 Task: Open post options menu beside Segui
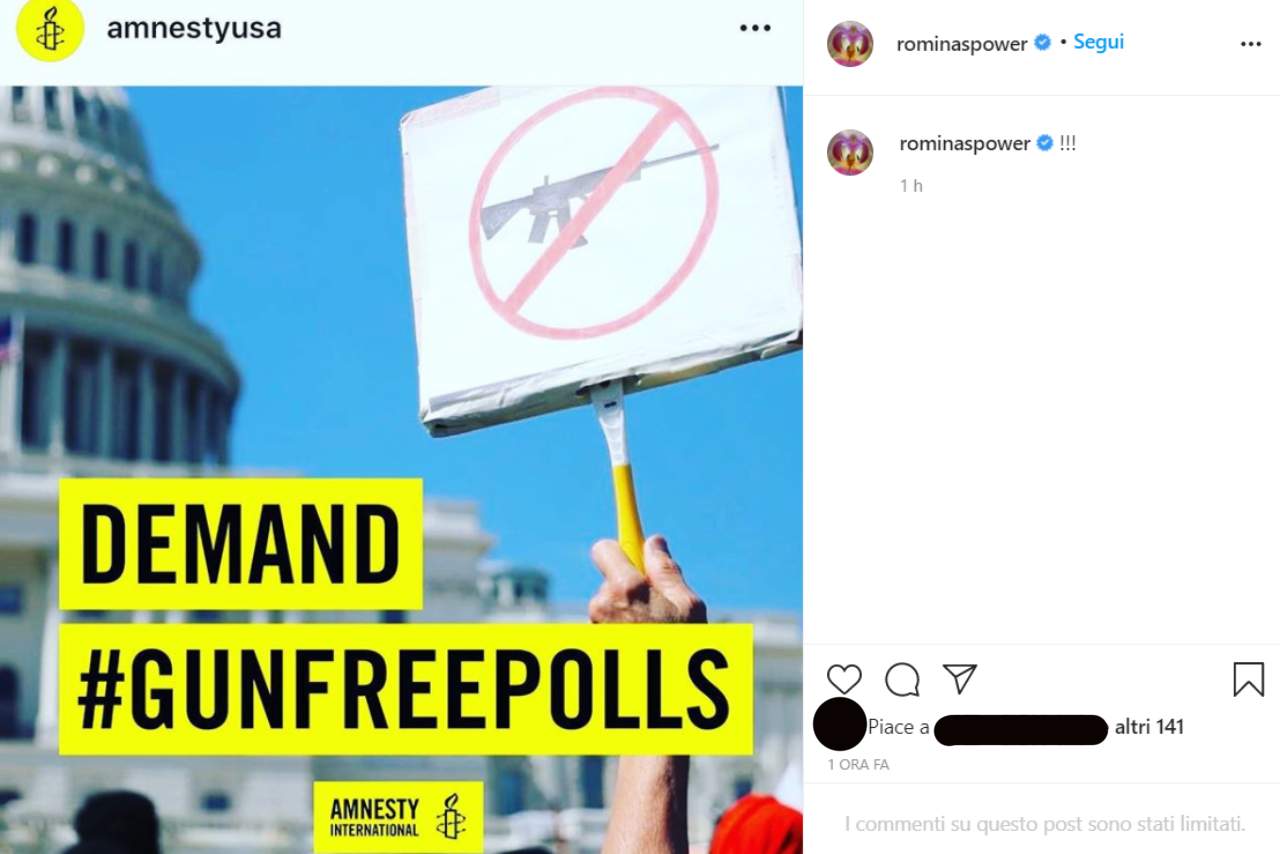(1251, 44)
